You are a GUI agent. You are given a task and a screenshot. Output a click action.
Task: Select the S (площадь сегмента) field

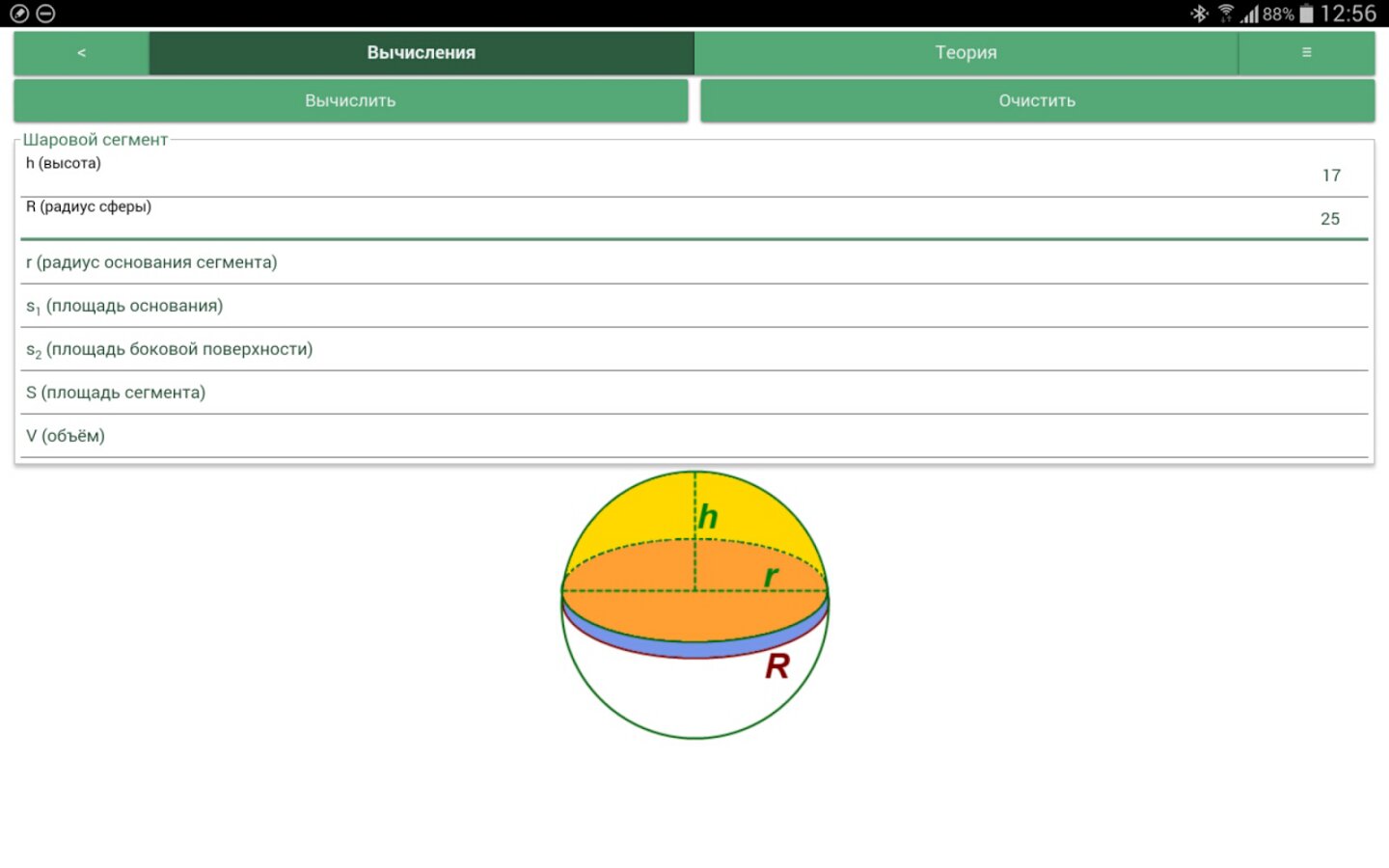[x=694, y=393]
